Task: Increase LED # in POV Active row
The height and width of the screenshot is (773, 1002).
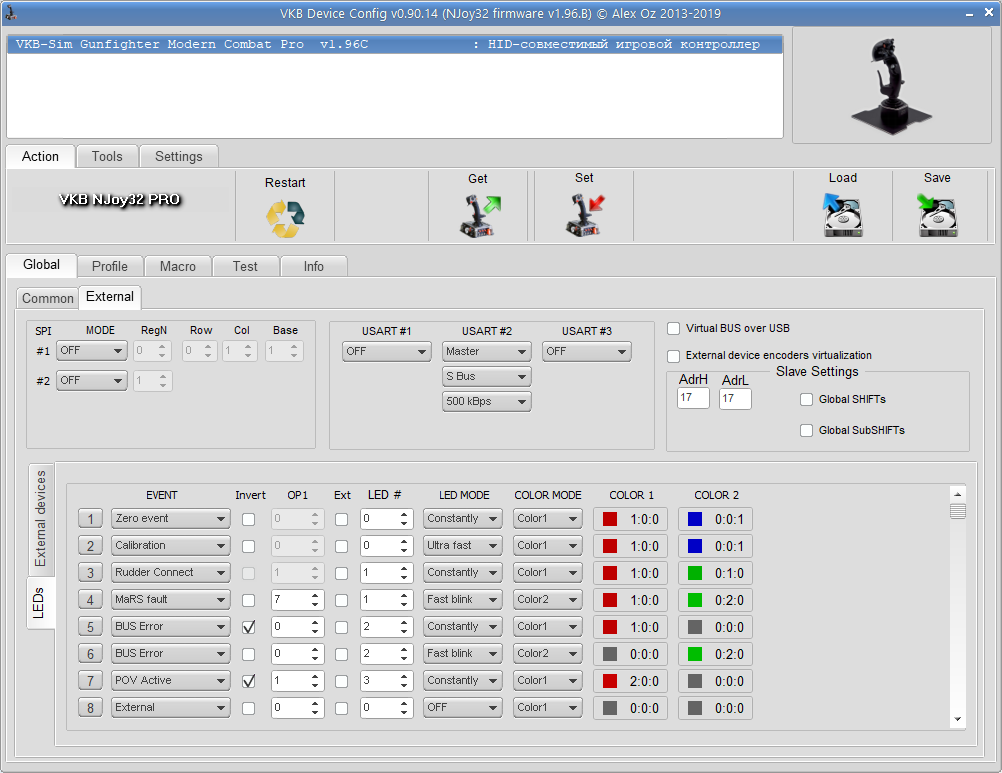Action: [x=404, y=677]
